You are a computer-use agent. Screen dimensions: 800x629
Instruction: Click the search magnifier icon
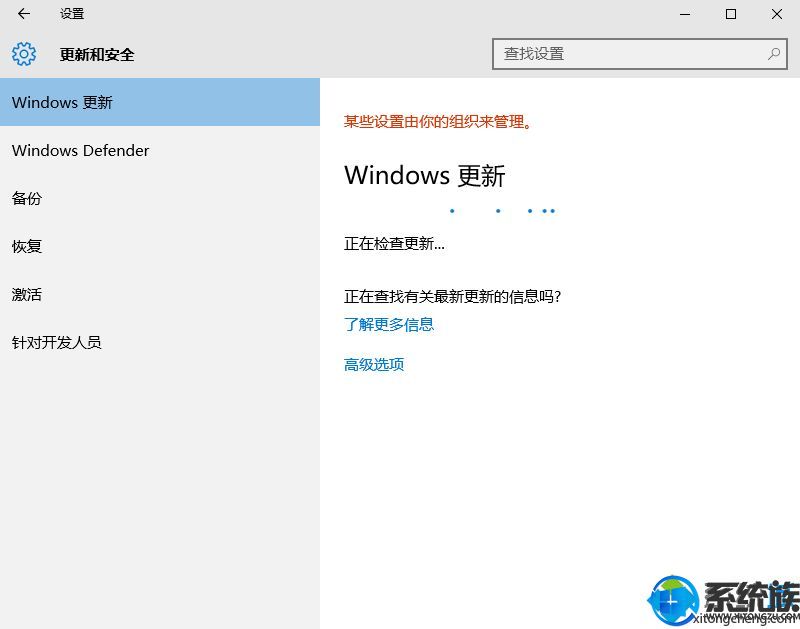tap(773, 54)
